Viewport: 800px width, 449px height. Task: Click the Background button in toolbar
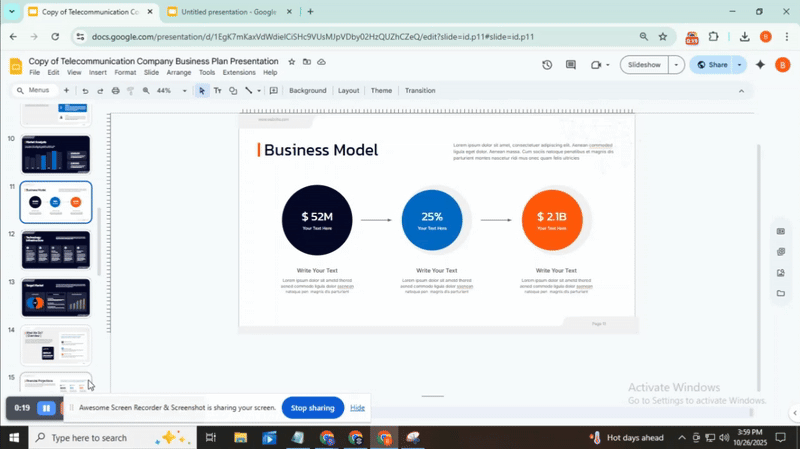[307, 91]
